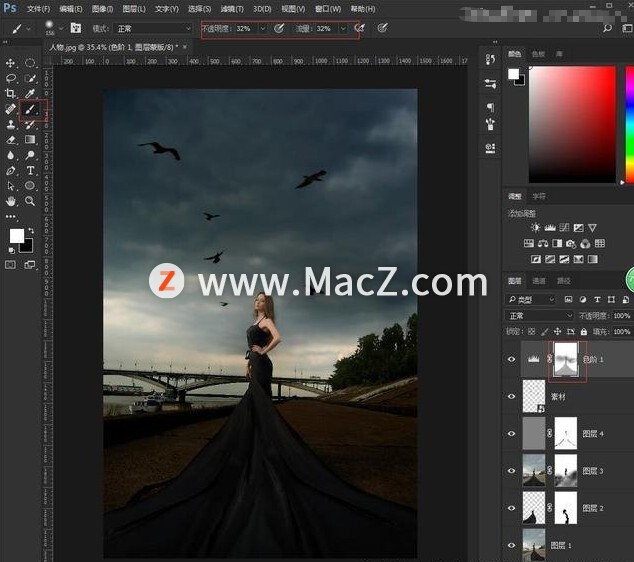Add a Black & White adjustment
This screenshot has height=562, width=634.
click(557, 243)
